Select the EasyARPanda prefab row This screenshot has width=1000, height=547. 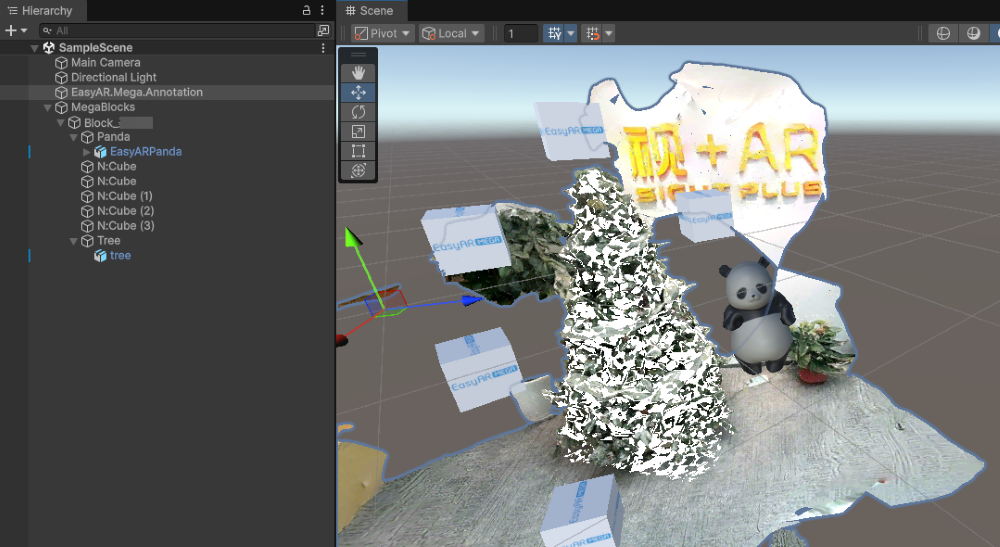(x=167, y=152)
